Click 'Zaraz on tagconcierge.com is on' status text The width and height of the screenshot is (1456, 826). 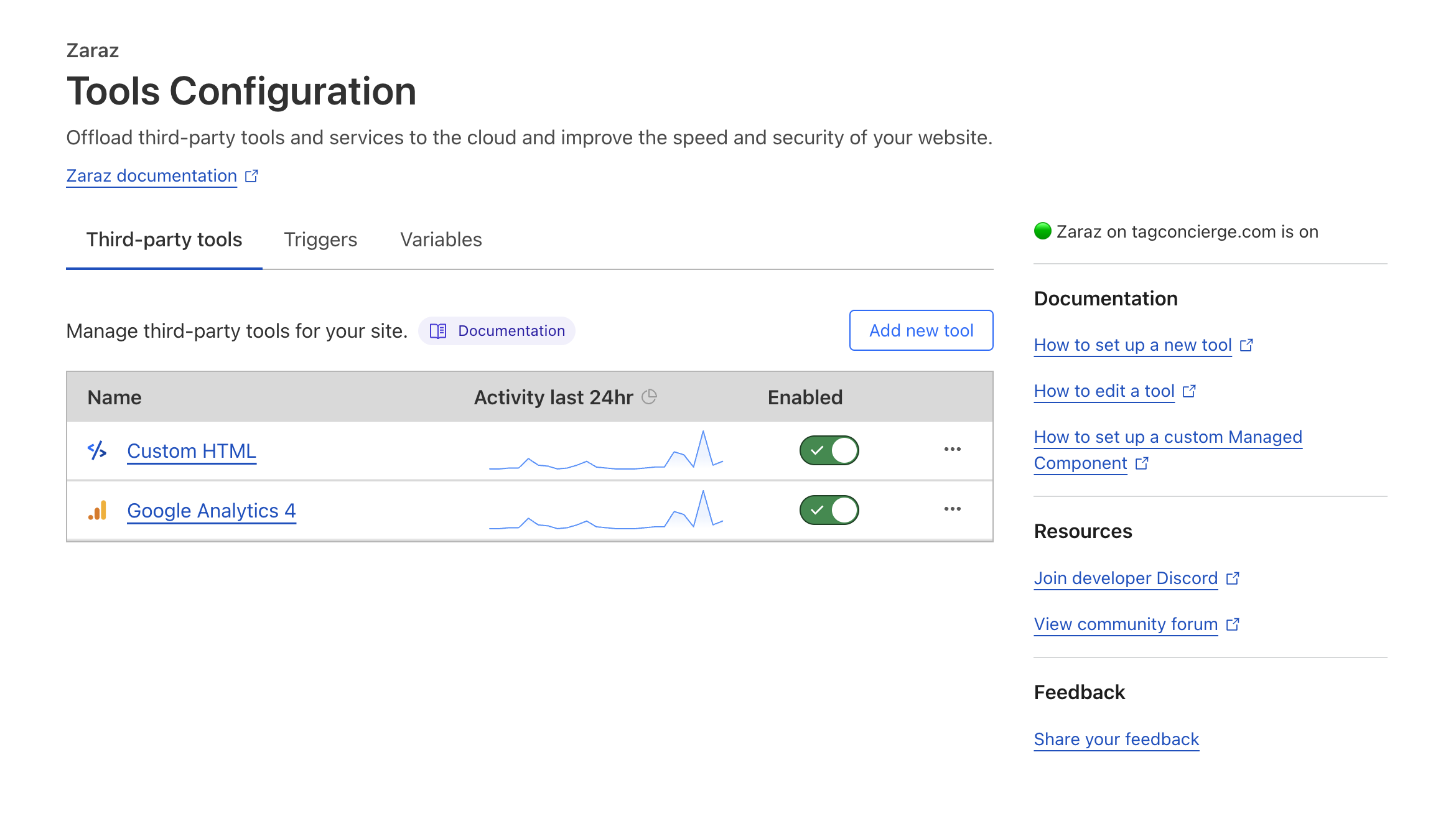pyautogui.click(x=1187, y=231)
